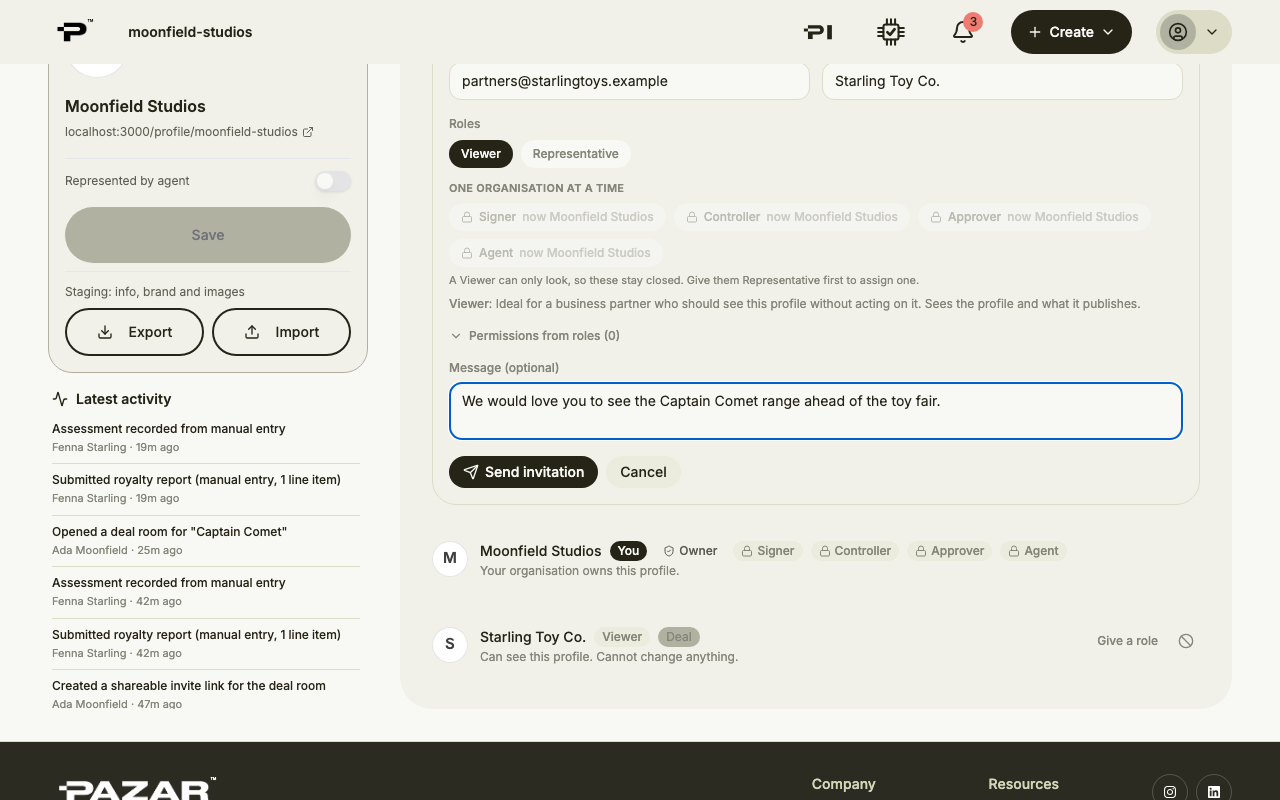1280x800 pixels.
Task: Open the LinkedIn footer icon
Action: tap(1214, 791)
